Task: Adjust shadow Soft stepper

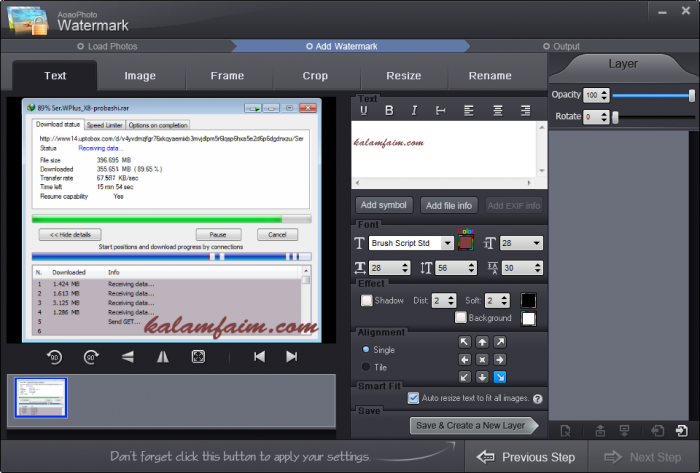Action: click(x=504, y=301)
